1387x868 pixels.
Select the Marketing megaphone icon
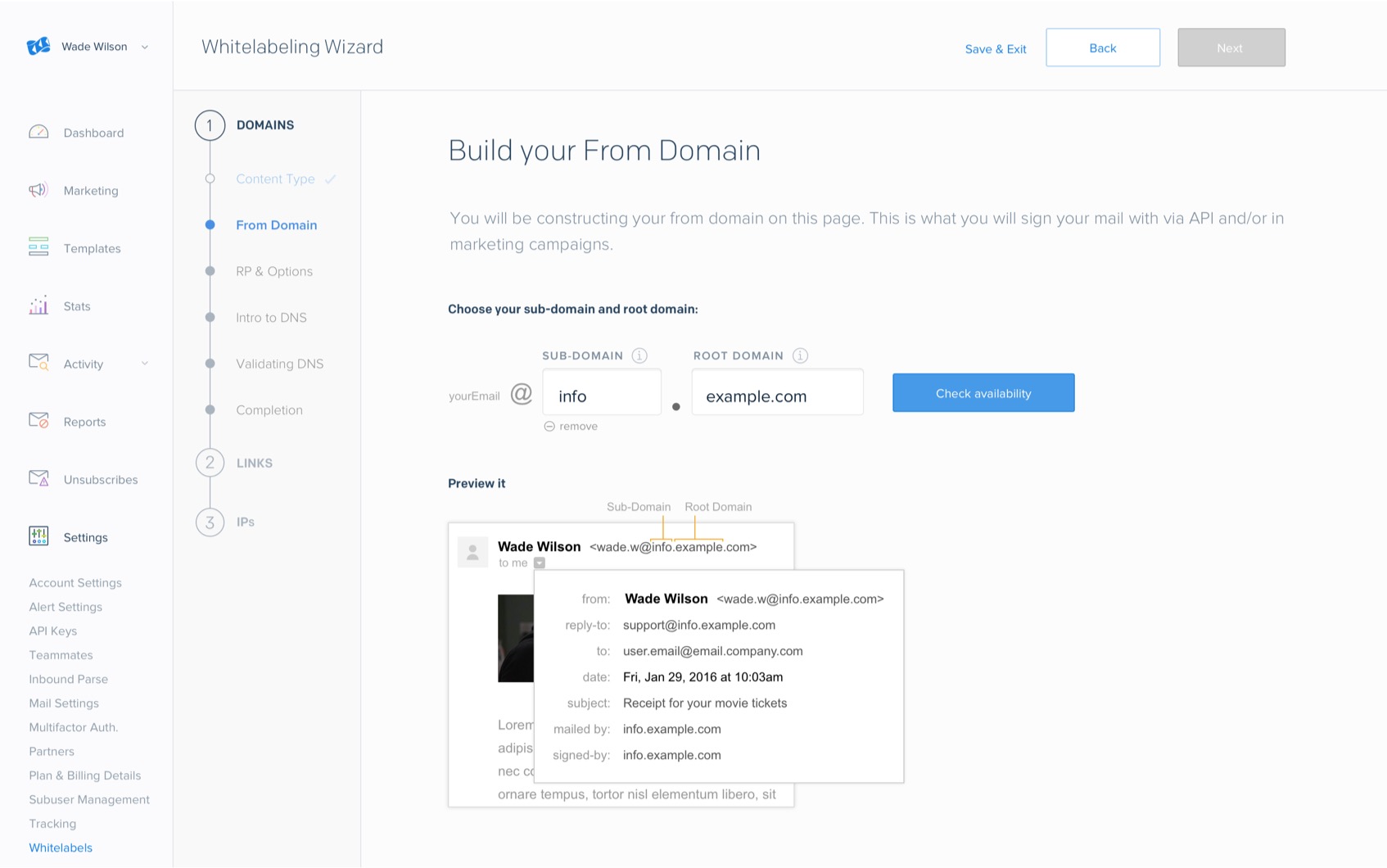point(38,190)
